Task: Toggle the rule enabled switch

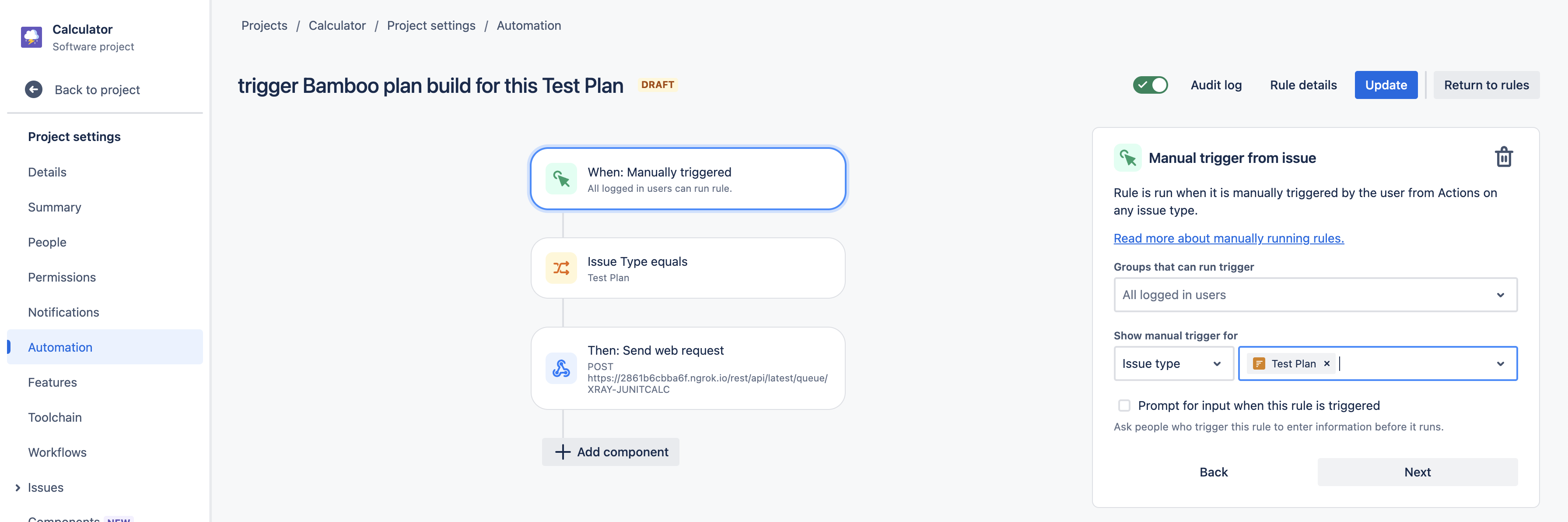Action: pos(1150,85)
